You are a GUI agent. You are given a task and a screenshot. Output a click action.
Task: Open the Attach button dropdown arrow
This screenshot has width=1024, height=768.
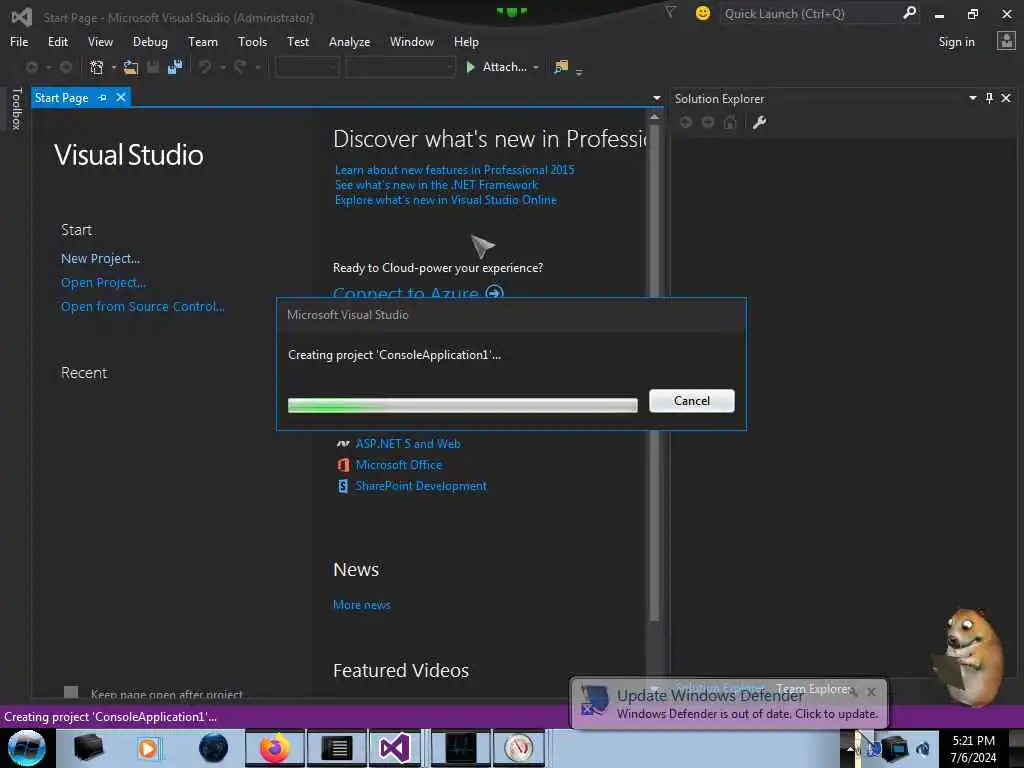pyautogui.click(x=536, y=67)
